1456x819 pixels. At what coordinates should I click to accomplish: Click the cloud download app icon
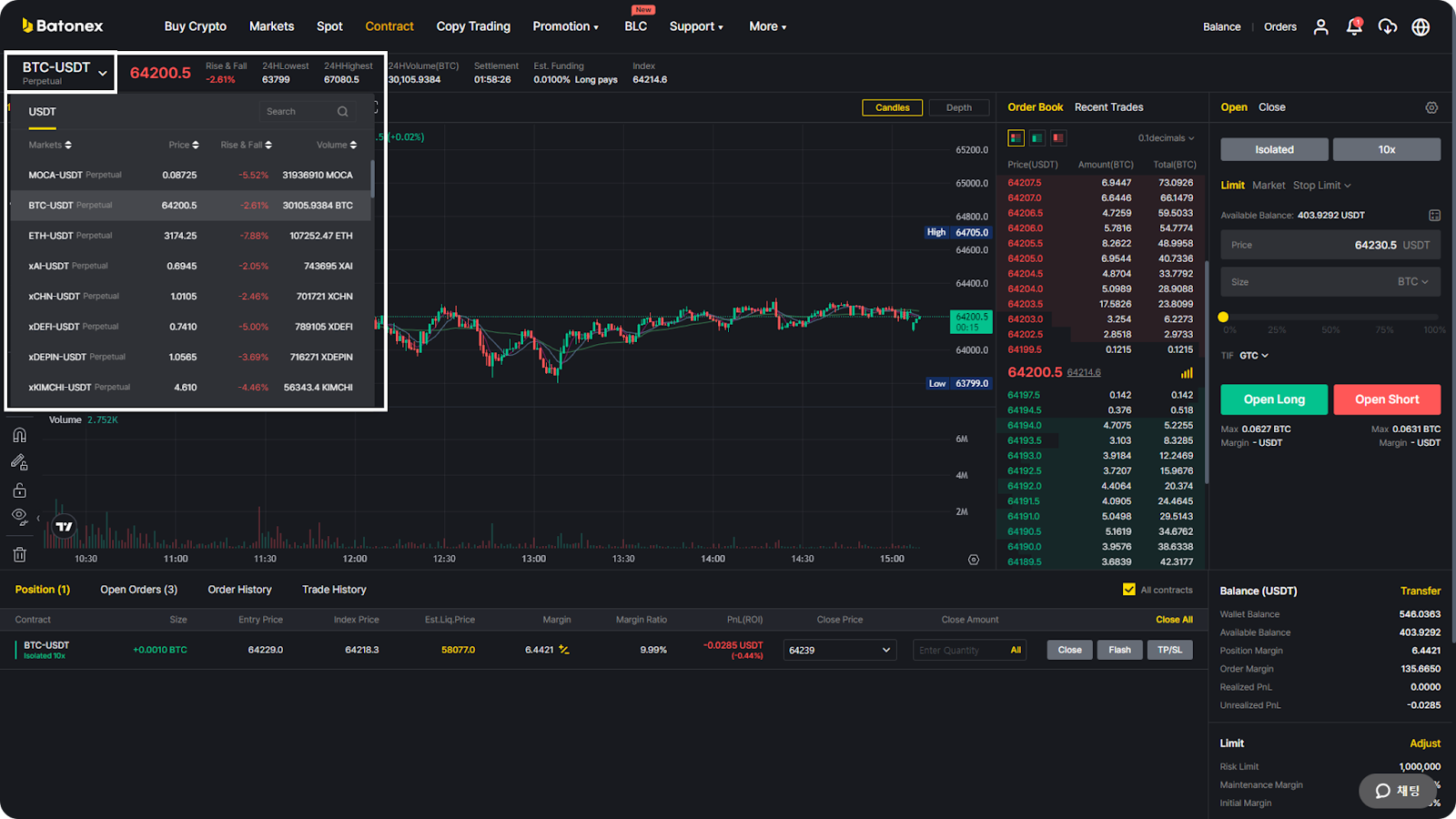(x=1387, y=26)
